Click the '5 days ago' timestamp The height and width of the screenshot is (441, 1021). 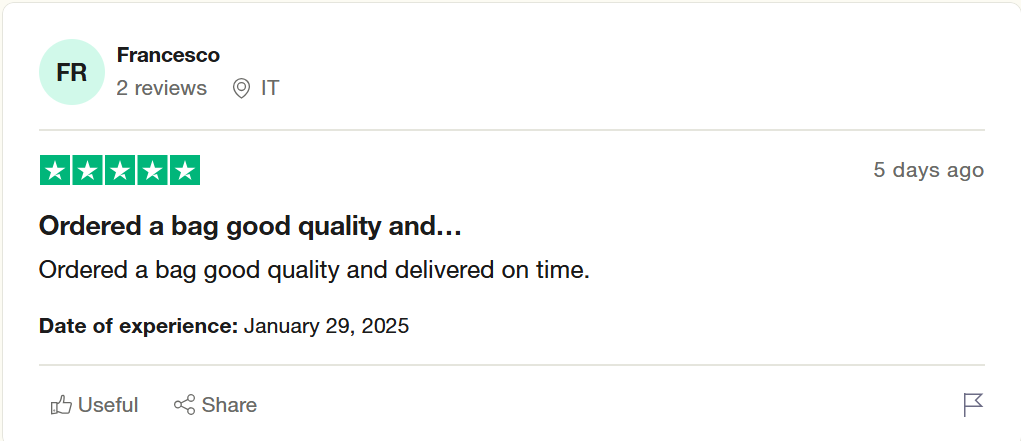click(x=929, y=170)
